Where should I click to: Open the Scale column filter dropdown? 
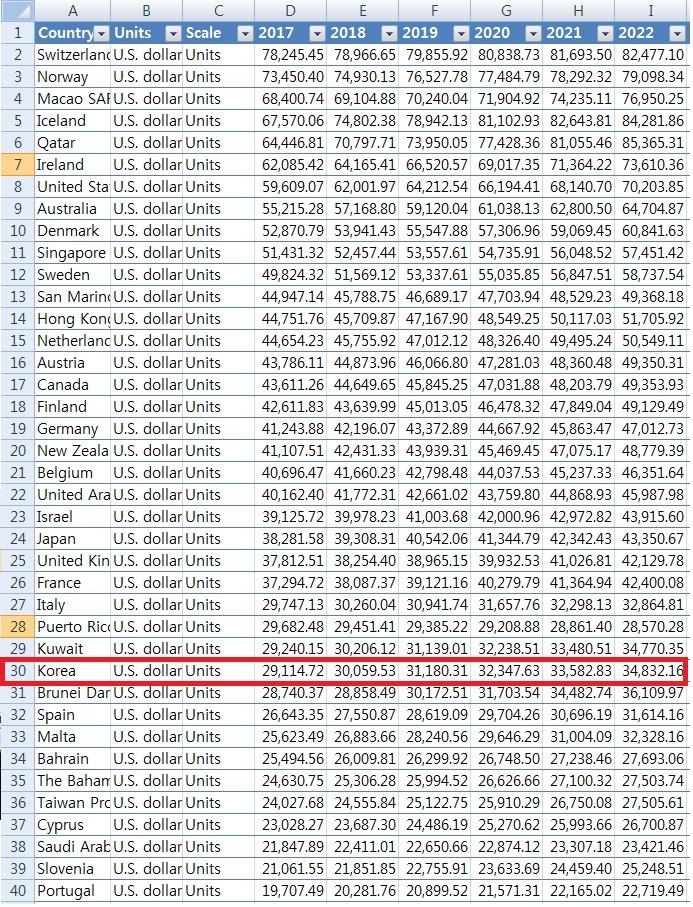pyautogui.click(x=245, y=34)
